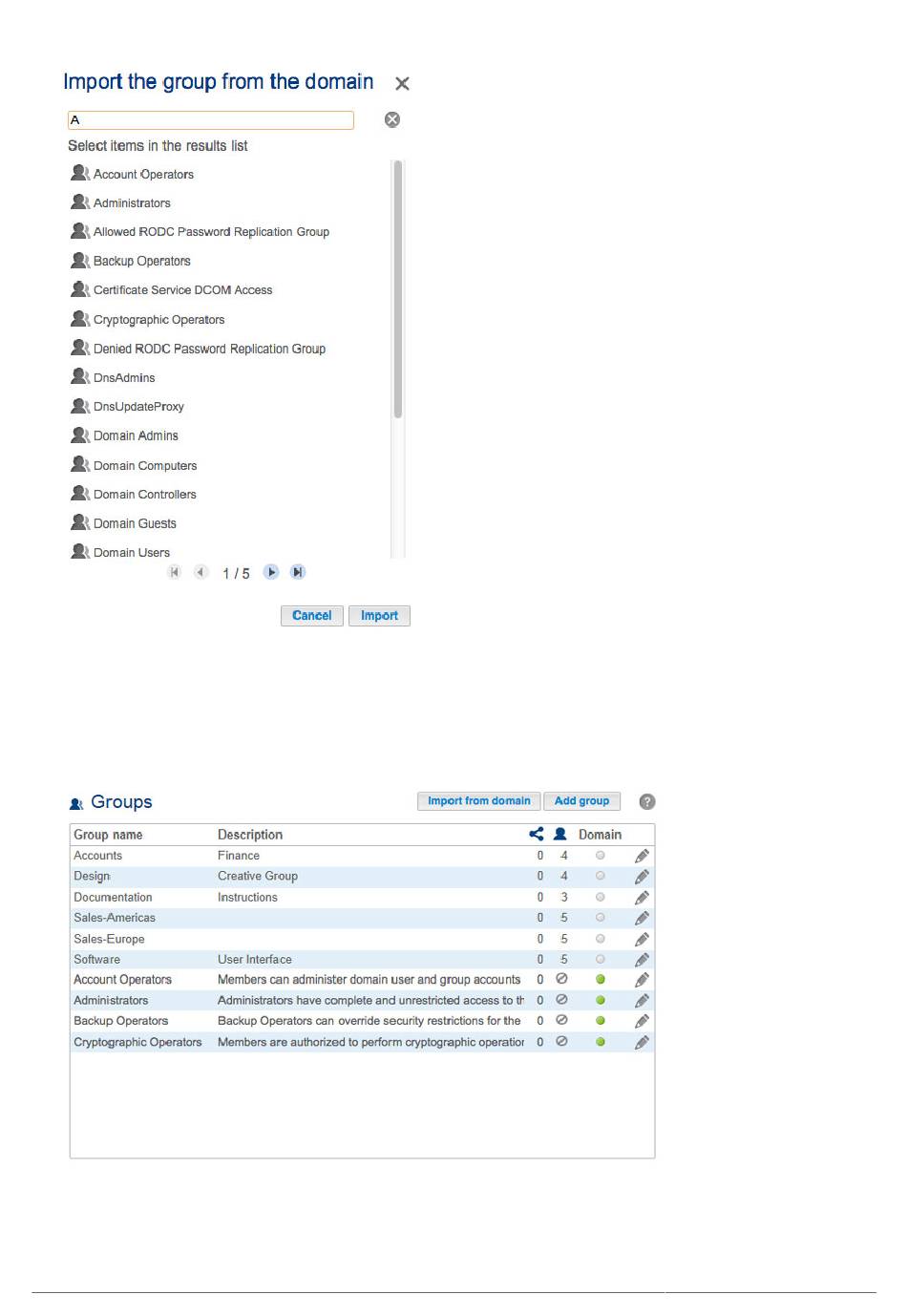Screen dimensions: 907x1316
Task: Click the results list scrollbar
Action: tap(398, 289)
